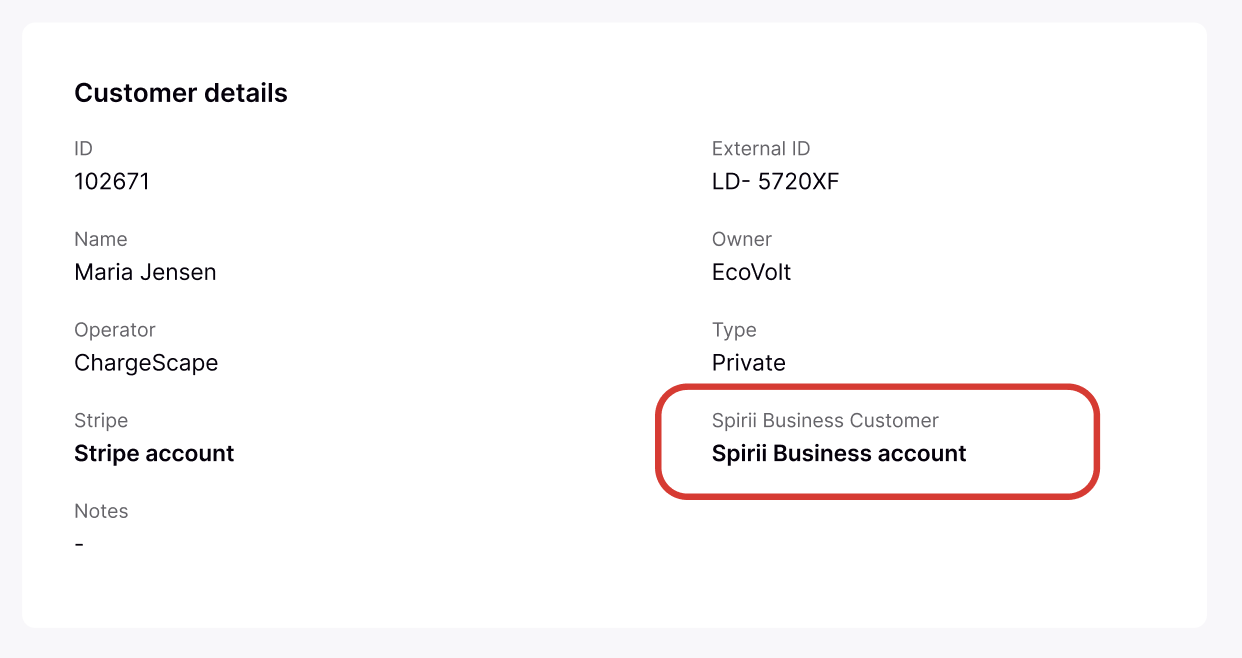This screenshot has height=658, width=1242.
Task: Click the owner value EcoVolt
Action: (751, 272)
